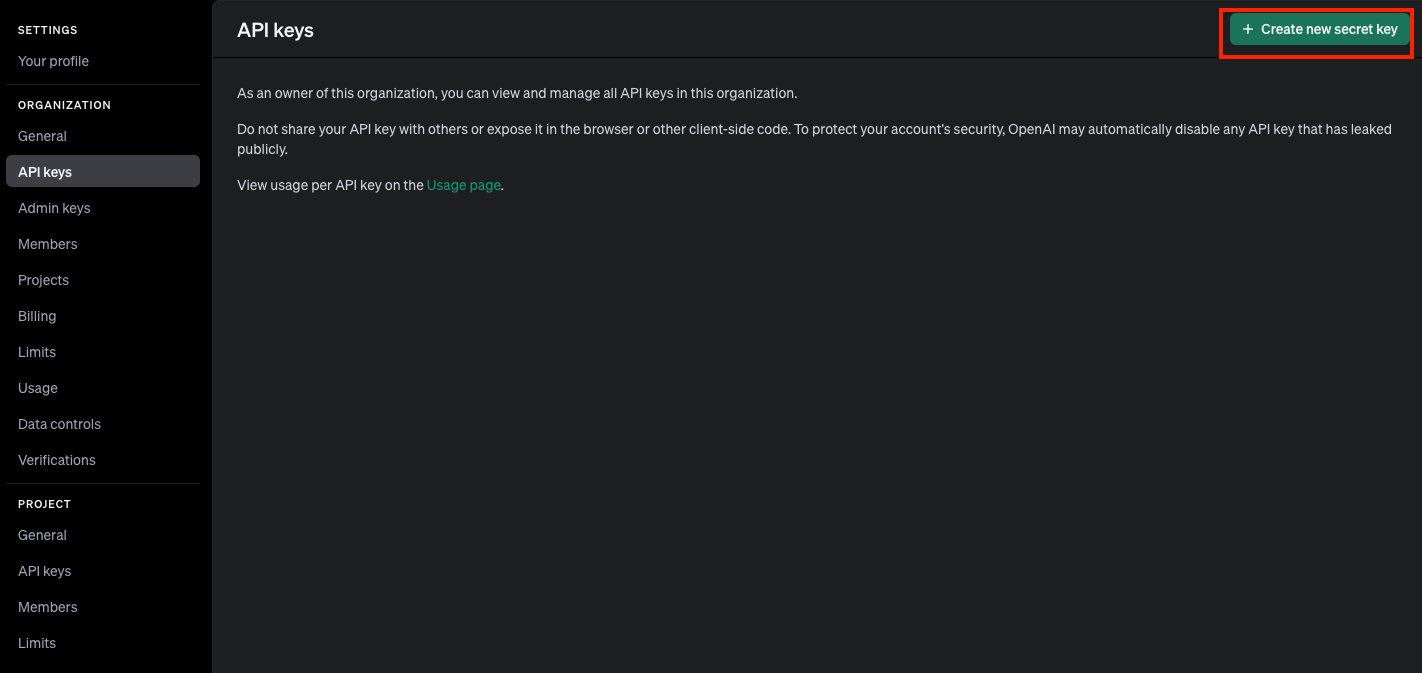
Task: Open the Admin keys page
Action: pos(54,208)
